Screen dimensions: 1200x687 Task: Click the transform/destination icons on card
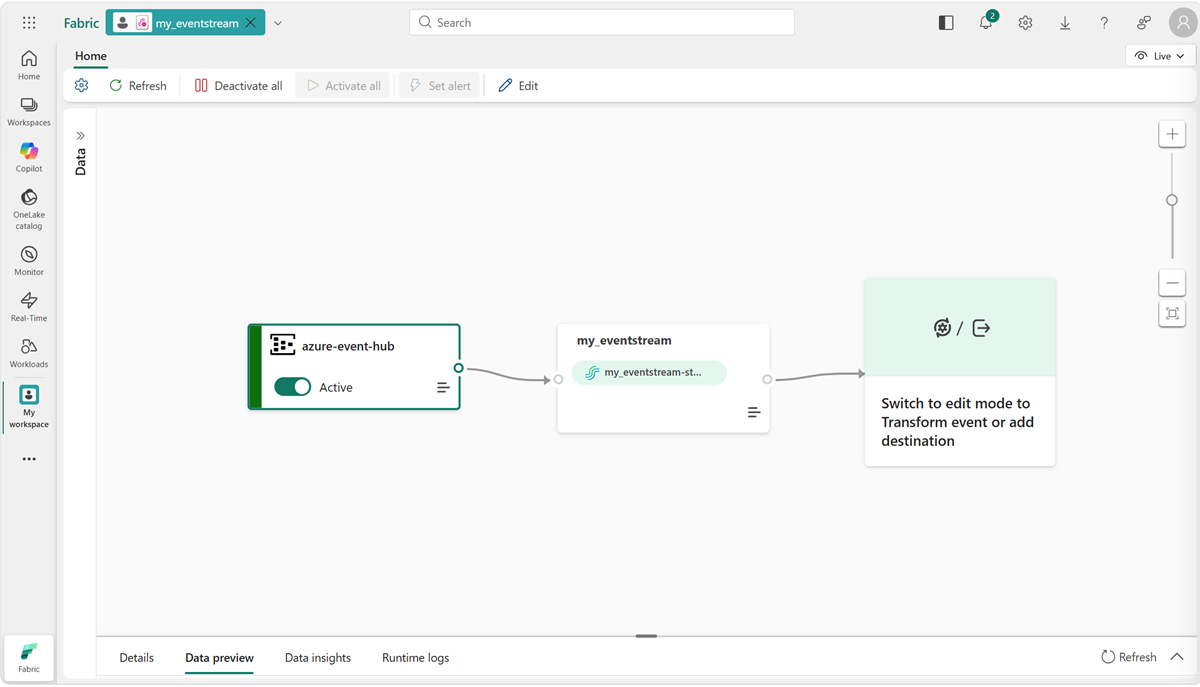tap(960, 328)
